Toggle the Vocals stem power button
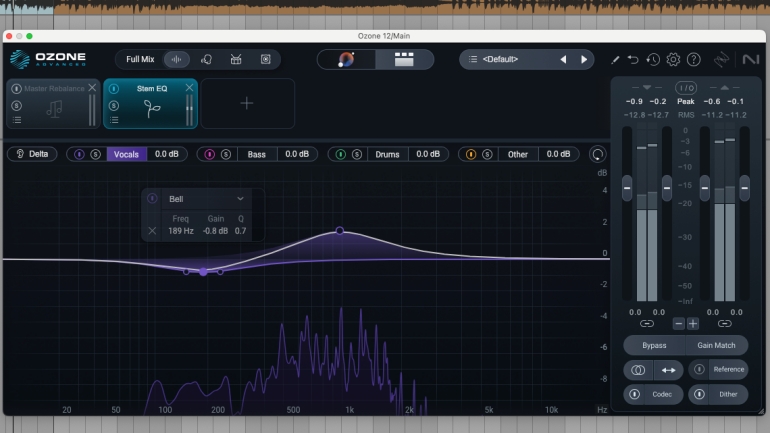The height and width of the screenshot is (433, 770). click(79, 154)
